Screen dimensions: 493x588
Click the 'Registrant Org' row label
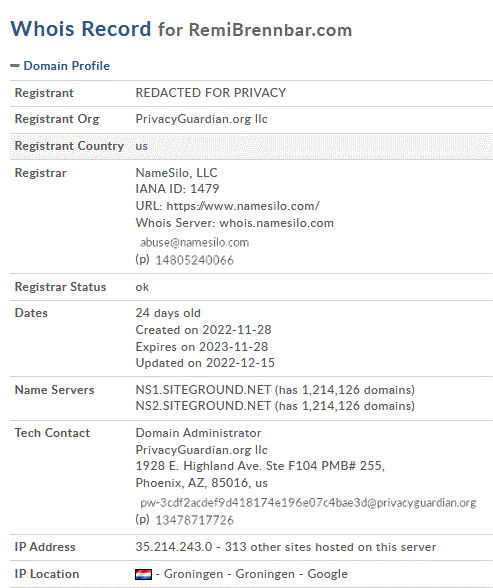[x=57, y=119]
